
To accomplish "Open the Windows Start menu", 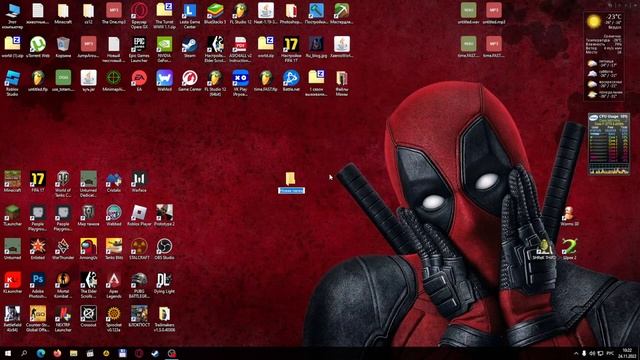I will coord(8,353).
